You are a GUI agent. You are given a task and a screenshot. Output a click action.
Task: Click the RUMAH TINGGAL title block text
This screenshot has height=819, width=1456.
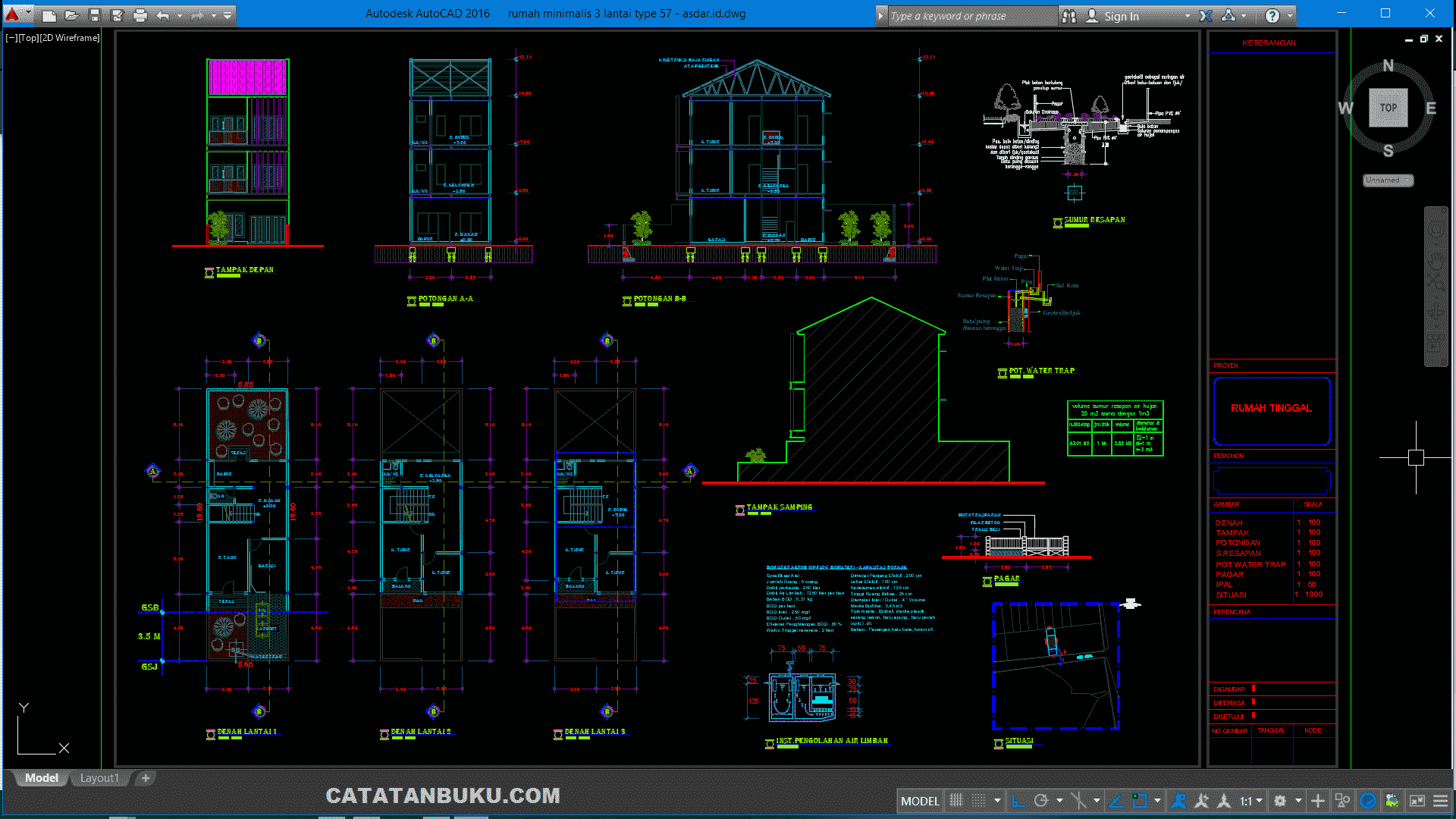coord(1271,408)
